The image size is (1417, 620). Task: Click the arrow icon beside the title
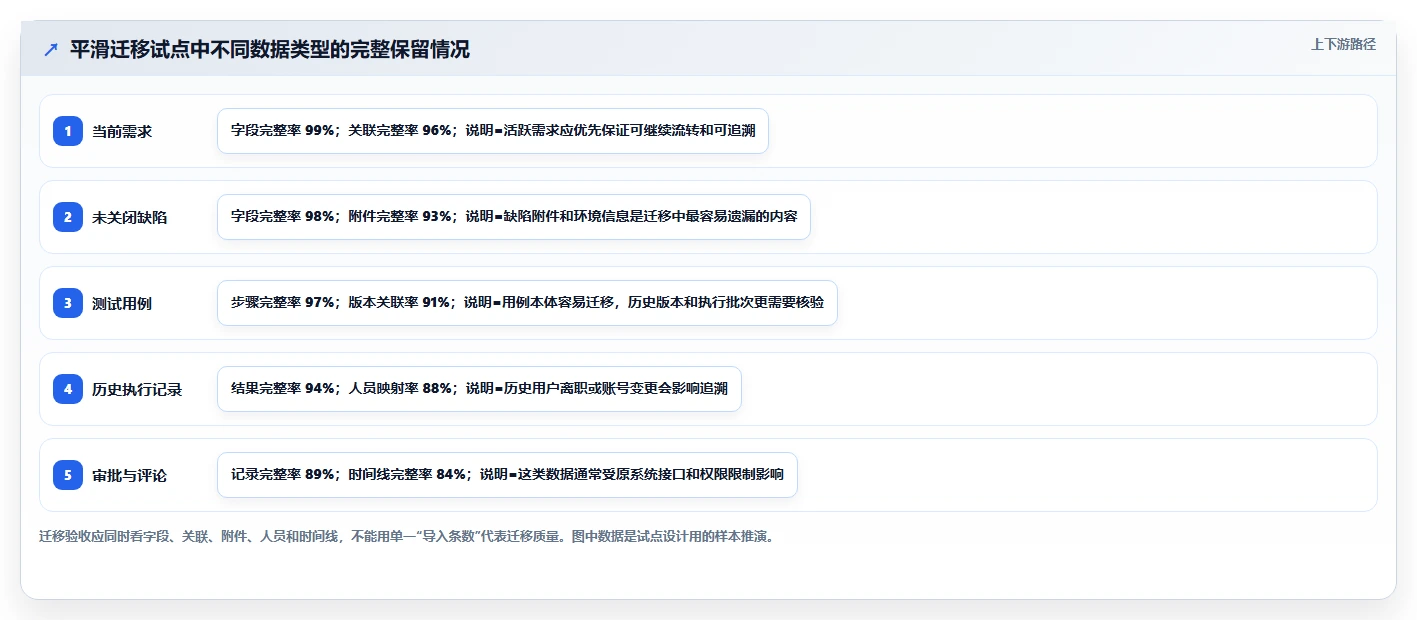pyautogui.click(x=51, y=50)
